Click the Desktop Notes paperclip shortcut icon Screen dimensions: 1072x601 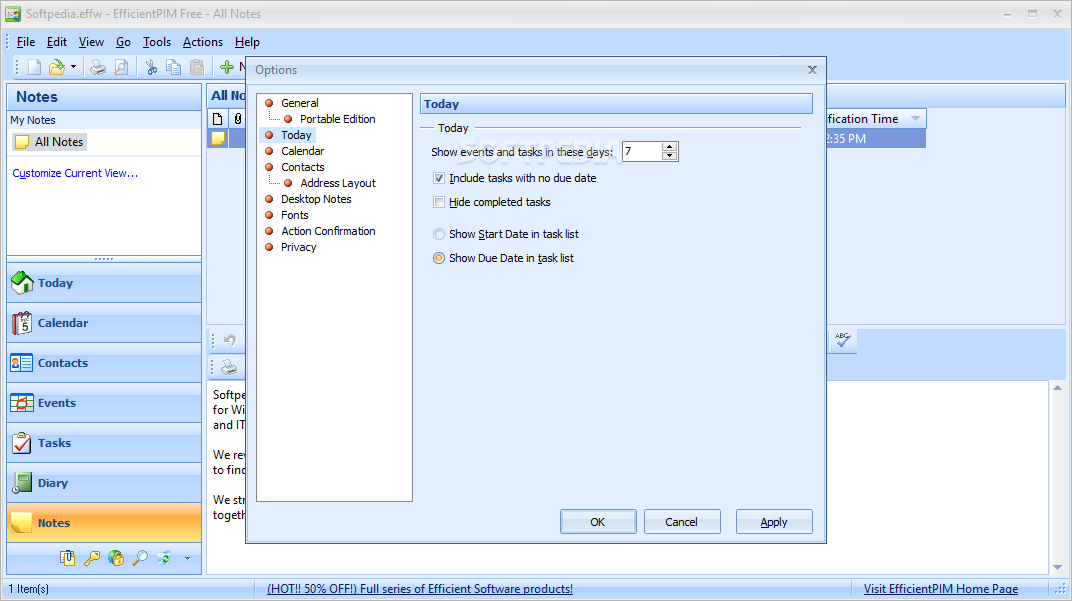[x=67, y=558]
